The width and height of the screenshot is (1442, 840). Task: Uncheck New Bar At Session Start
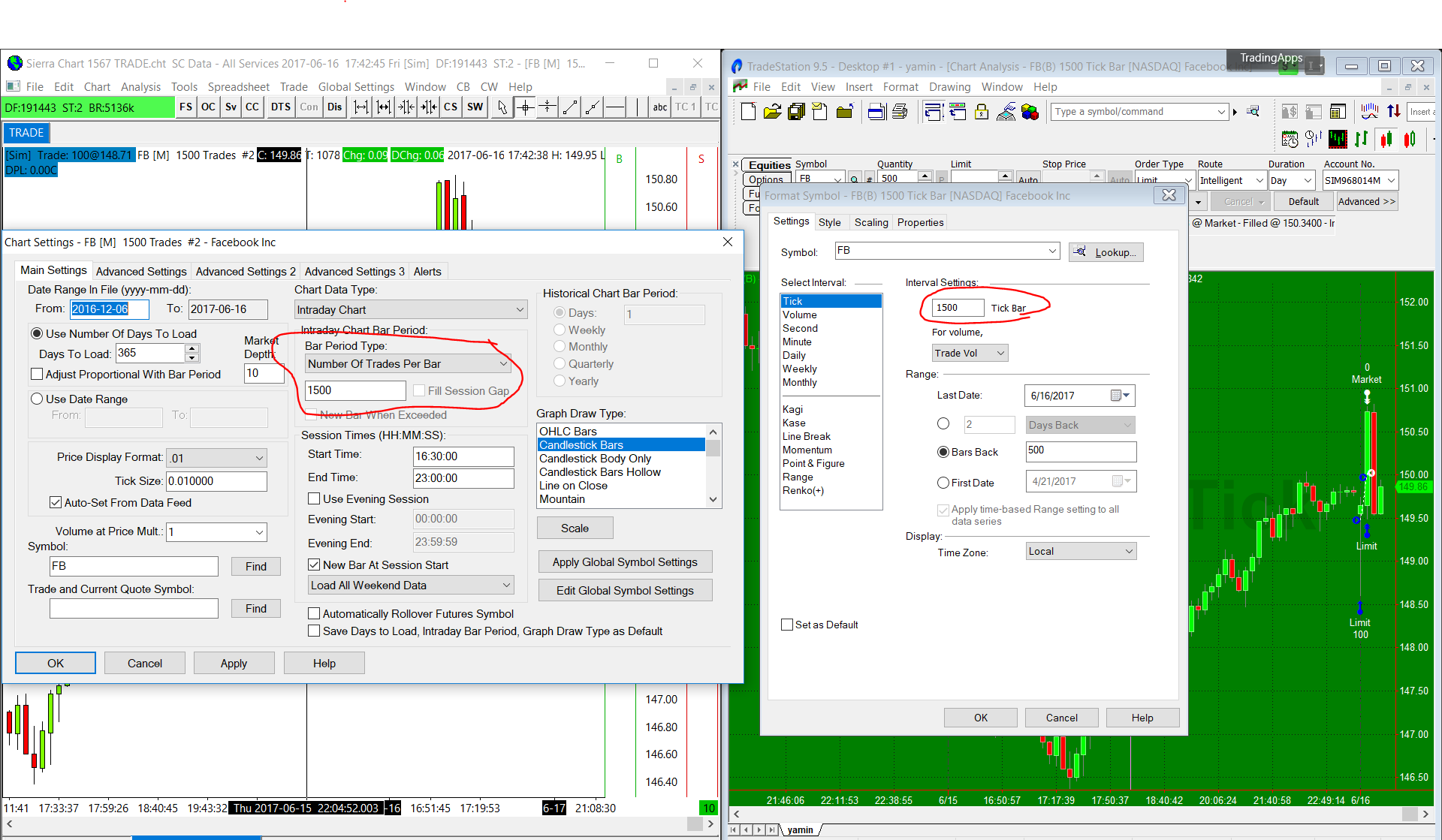314,565
